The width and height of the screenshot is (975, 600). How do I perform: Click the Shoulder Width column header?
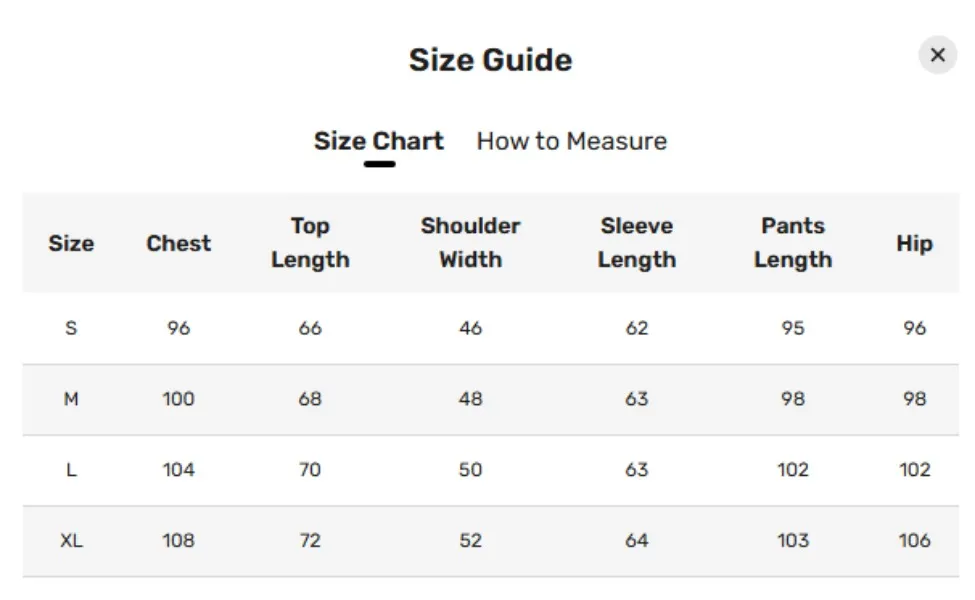(470, 243)
